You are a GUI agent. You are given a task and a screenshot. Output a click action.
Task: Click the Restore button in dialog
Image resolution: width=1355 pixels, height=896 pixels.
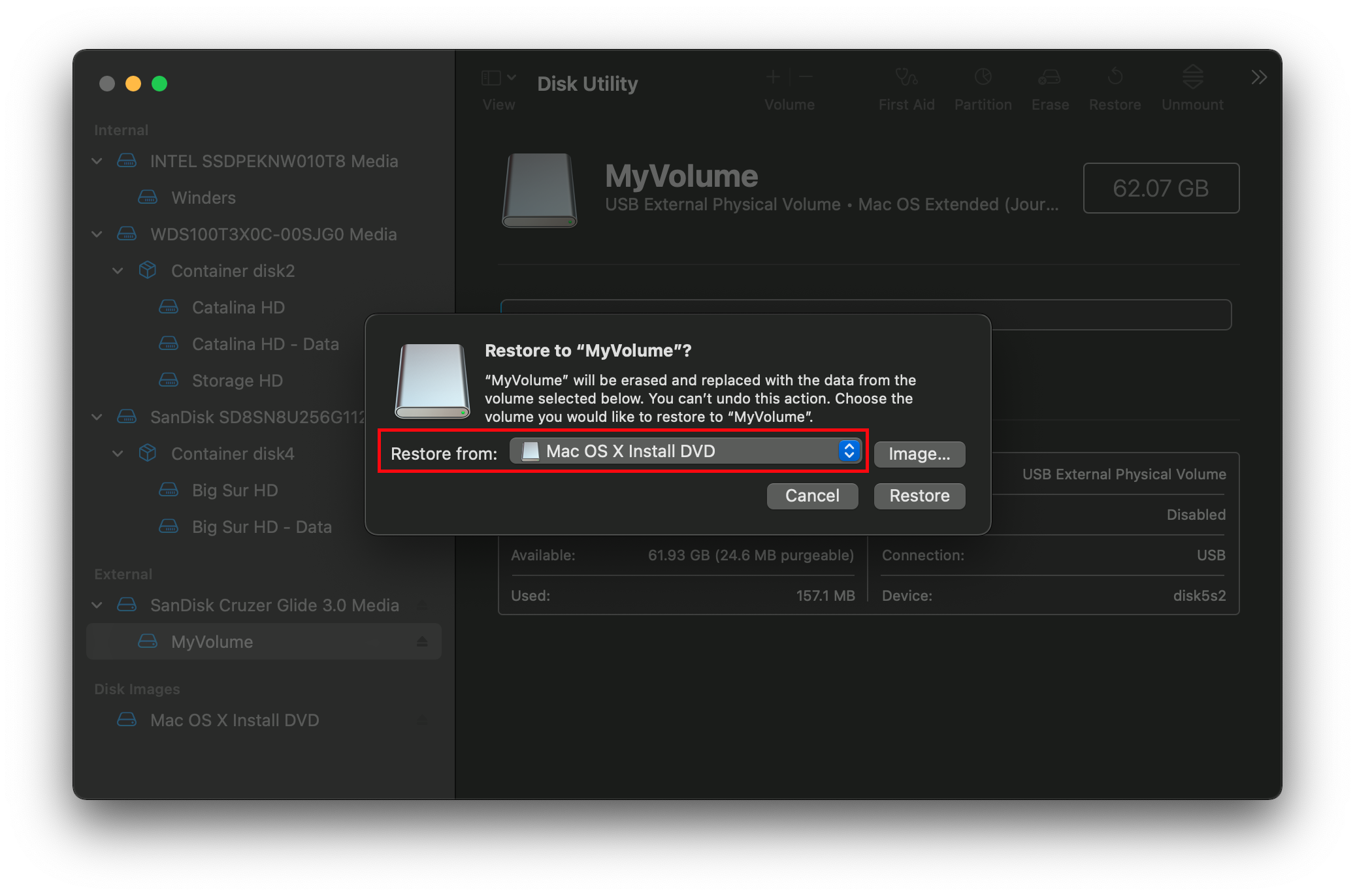pyautogui.click(x=919, y=495)
